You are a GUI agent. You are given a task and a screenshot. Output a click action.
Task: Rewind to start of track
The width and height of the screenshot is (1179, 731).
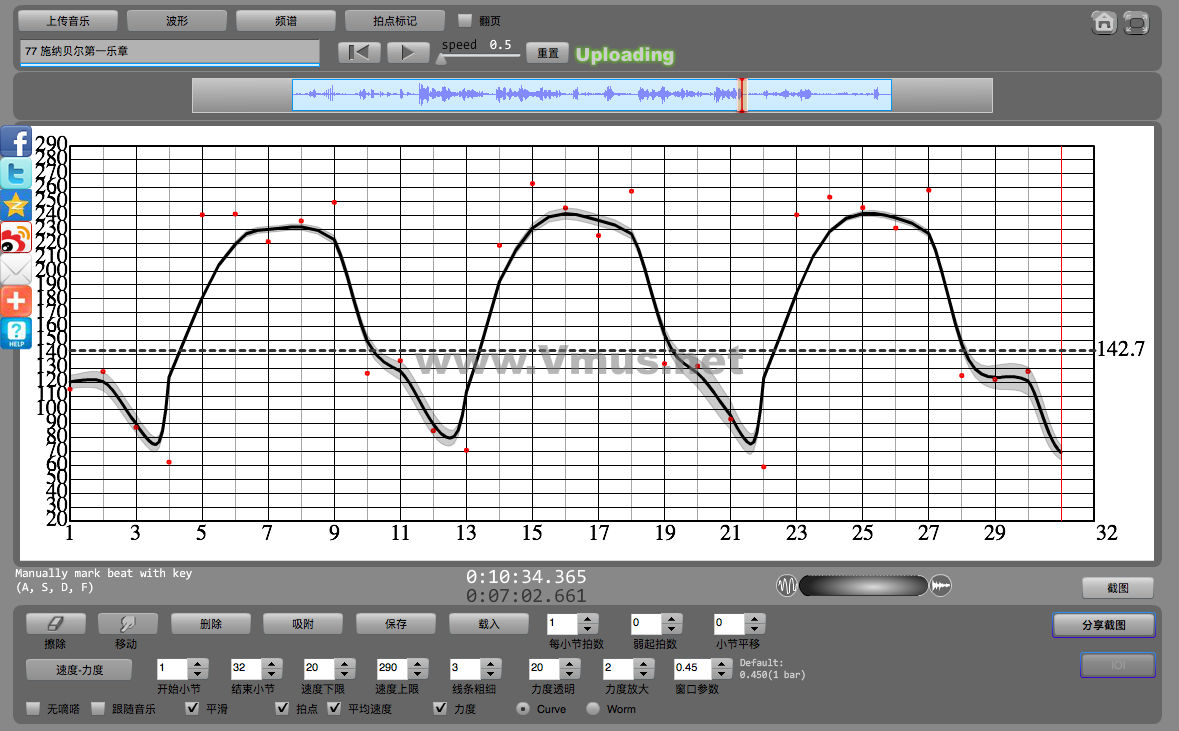coord(358,53)
